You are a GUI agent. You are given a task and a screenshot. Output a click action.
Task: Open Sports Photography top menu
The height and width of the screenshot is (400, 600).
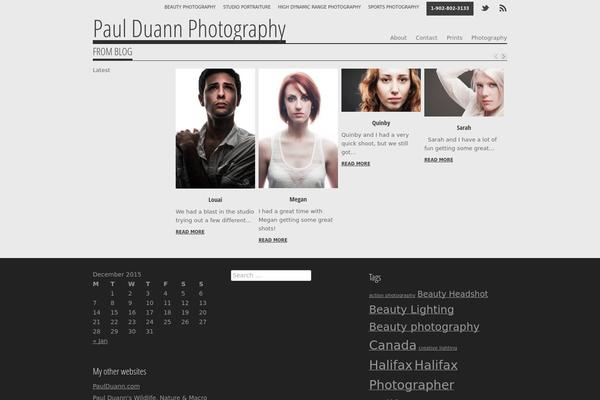(393, 7)
